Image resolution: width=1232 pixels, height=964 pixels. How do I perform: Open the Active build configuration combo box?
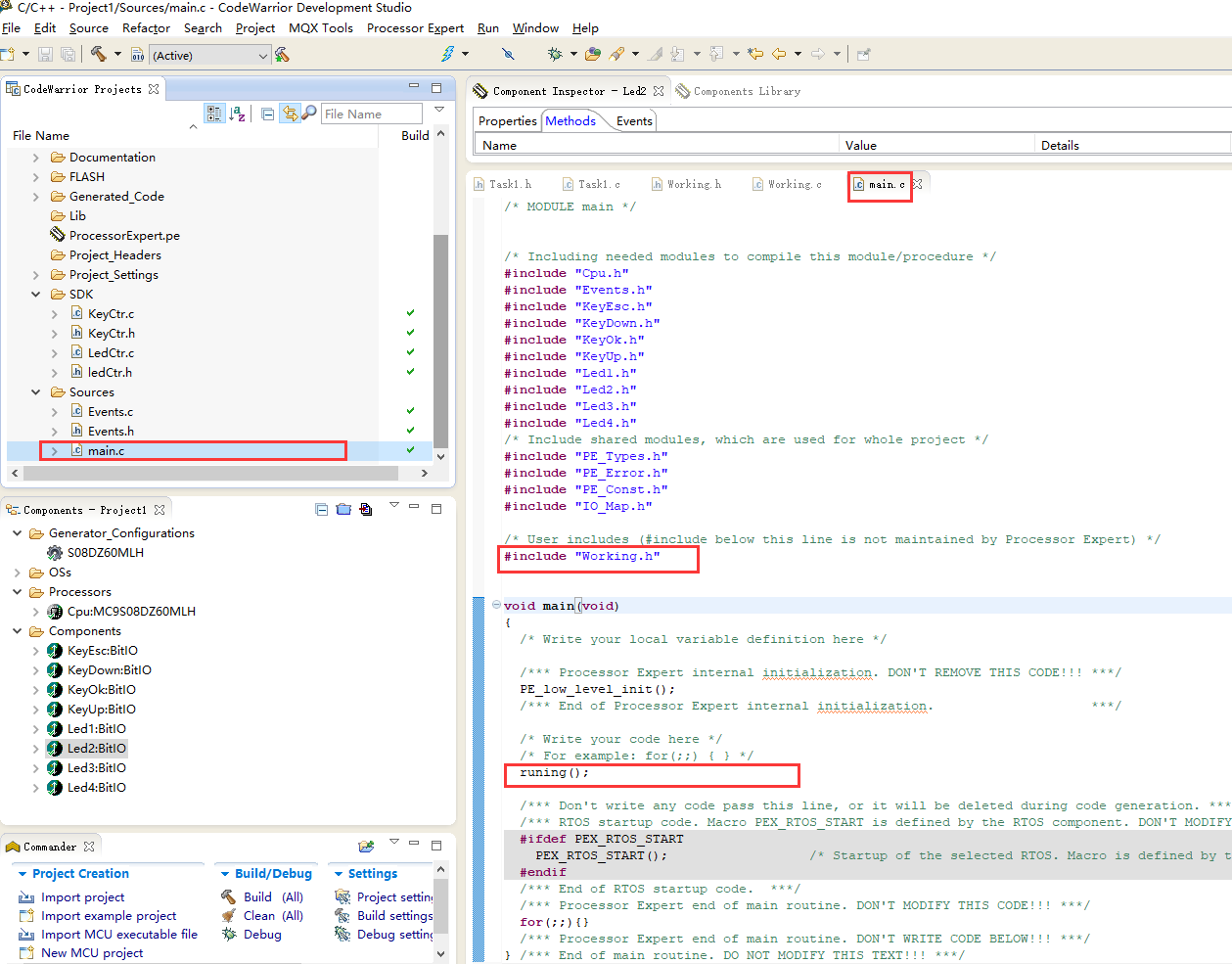pos(208,56)
